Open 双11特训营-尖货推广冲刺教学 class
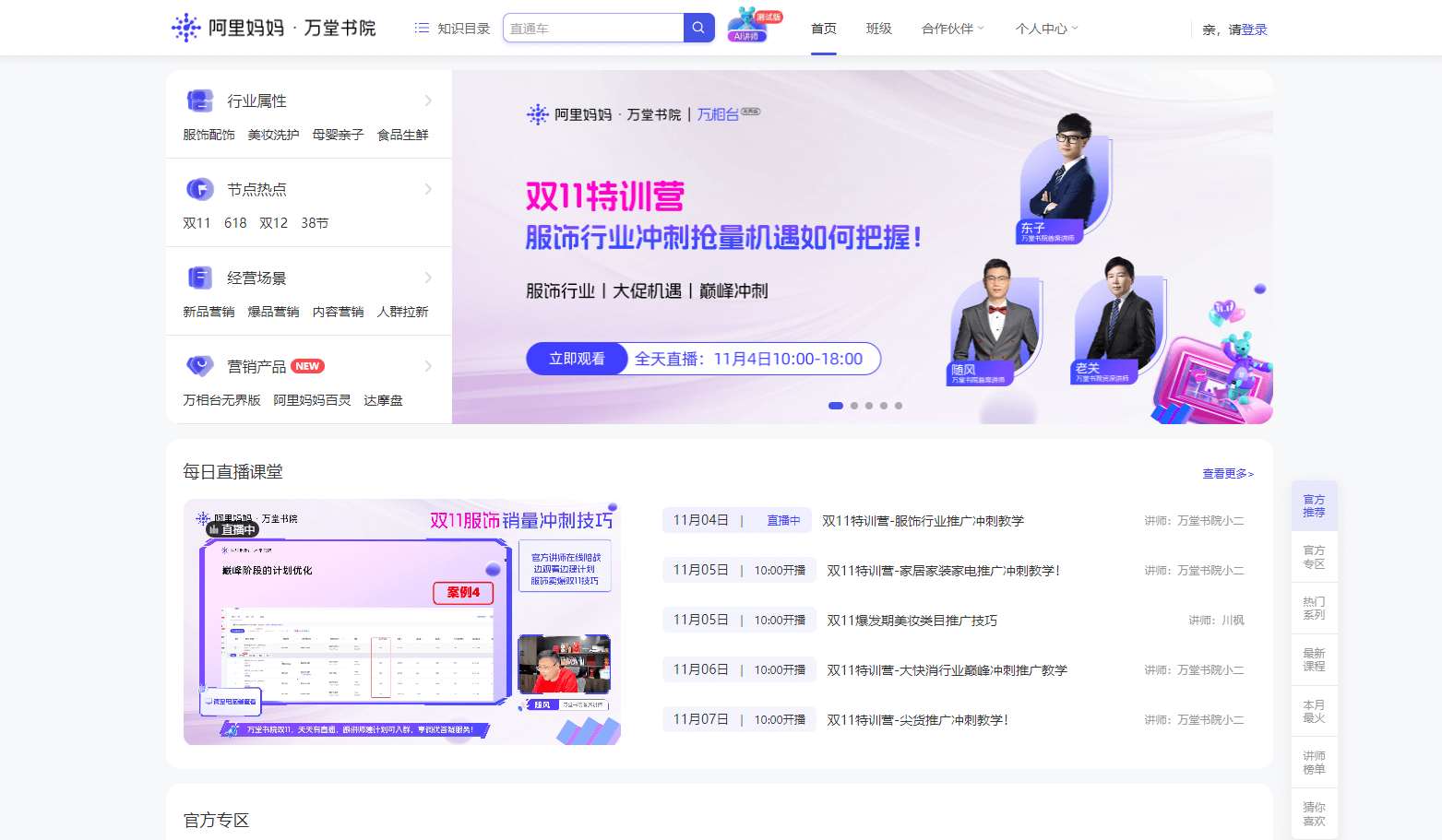The width and height of the screenshot is (1442, 840). 917,720
